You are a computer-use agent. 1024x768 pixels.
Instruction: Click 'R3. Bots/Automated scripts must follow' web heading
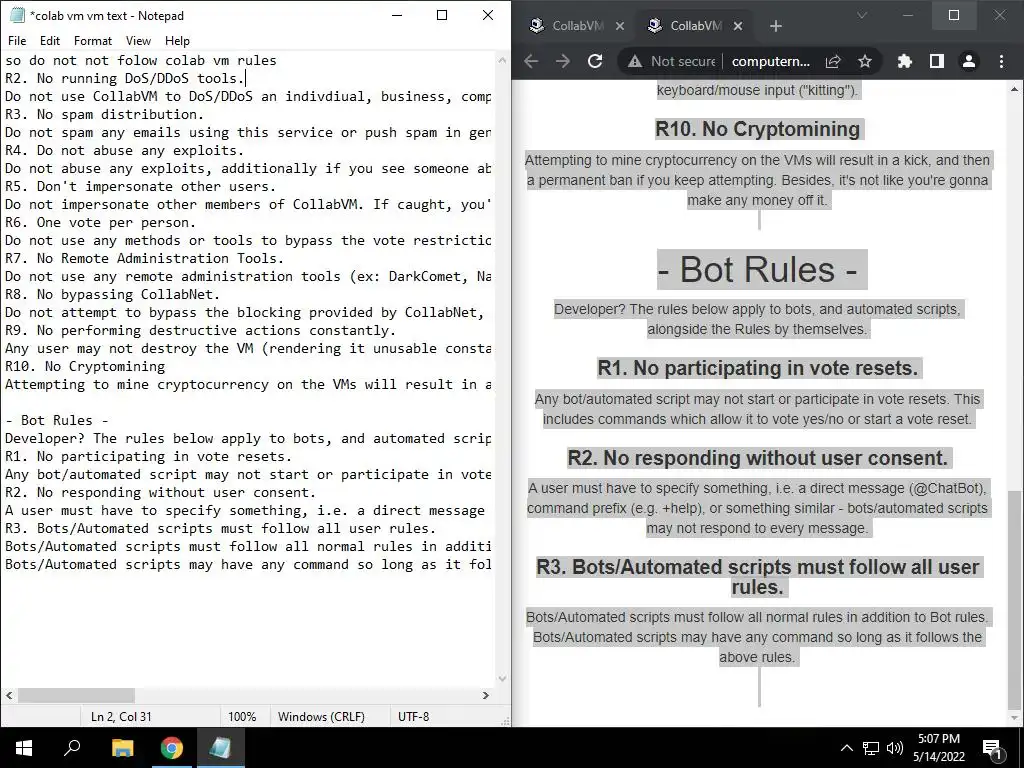click(758, 577)
